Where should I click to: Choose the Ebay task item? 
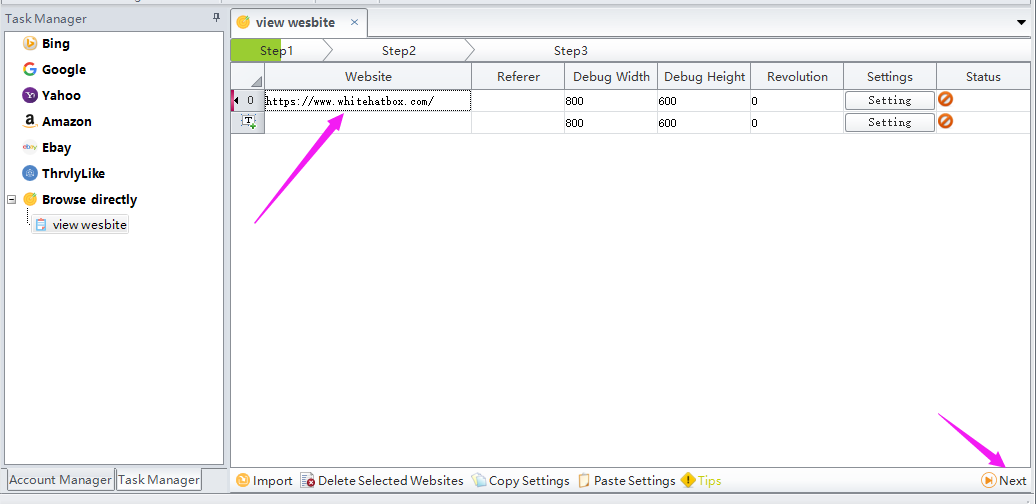pos(56,148)
